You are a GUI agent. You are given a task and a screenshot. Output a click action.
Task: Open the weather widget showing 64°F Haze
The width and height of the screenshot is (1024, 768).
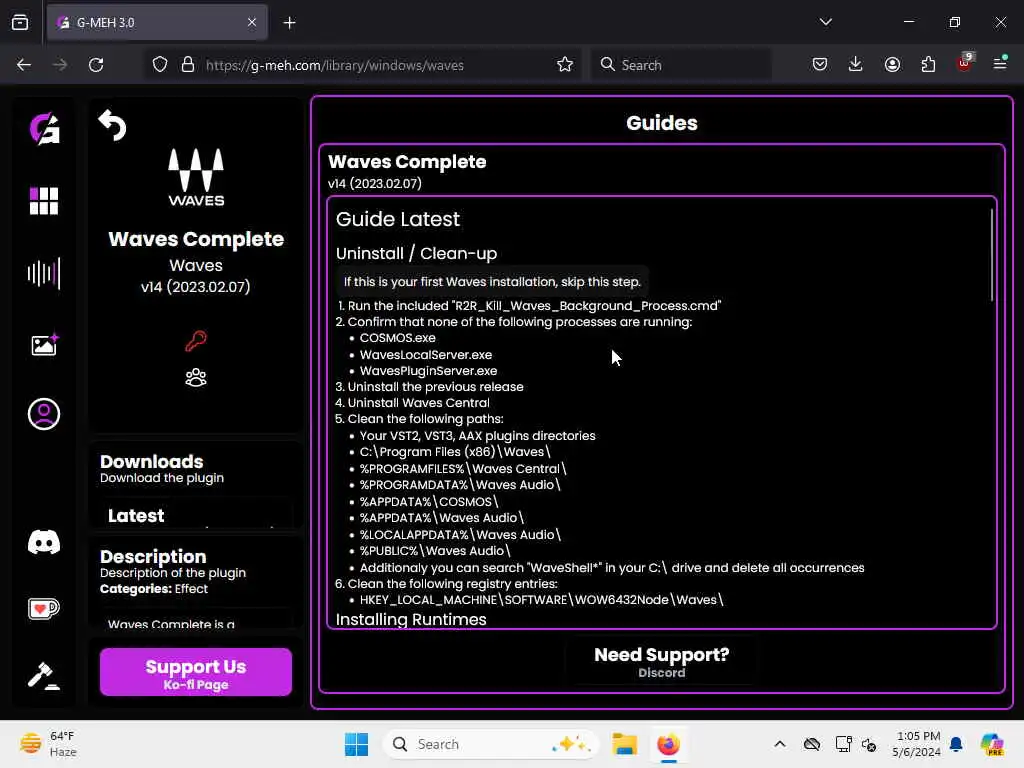[x=48, y=744]
